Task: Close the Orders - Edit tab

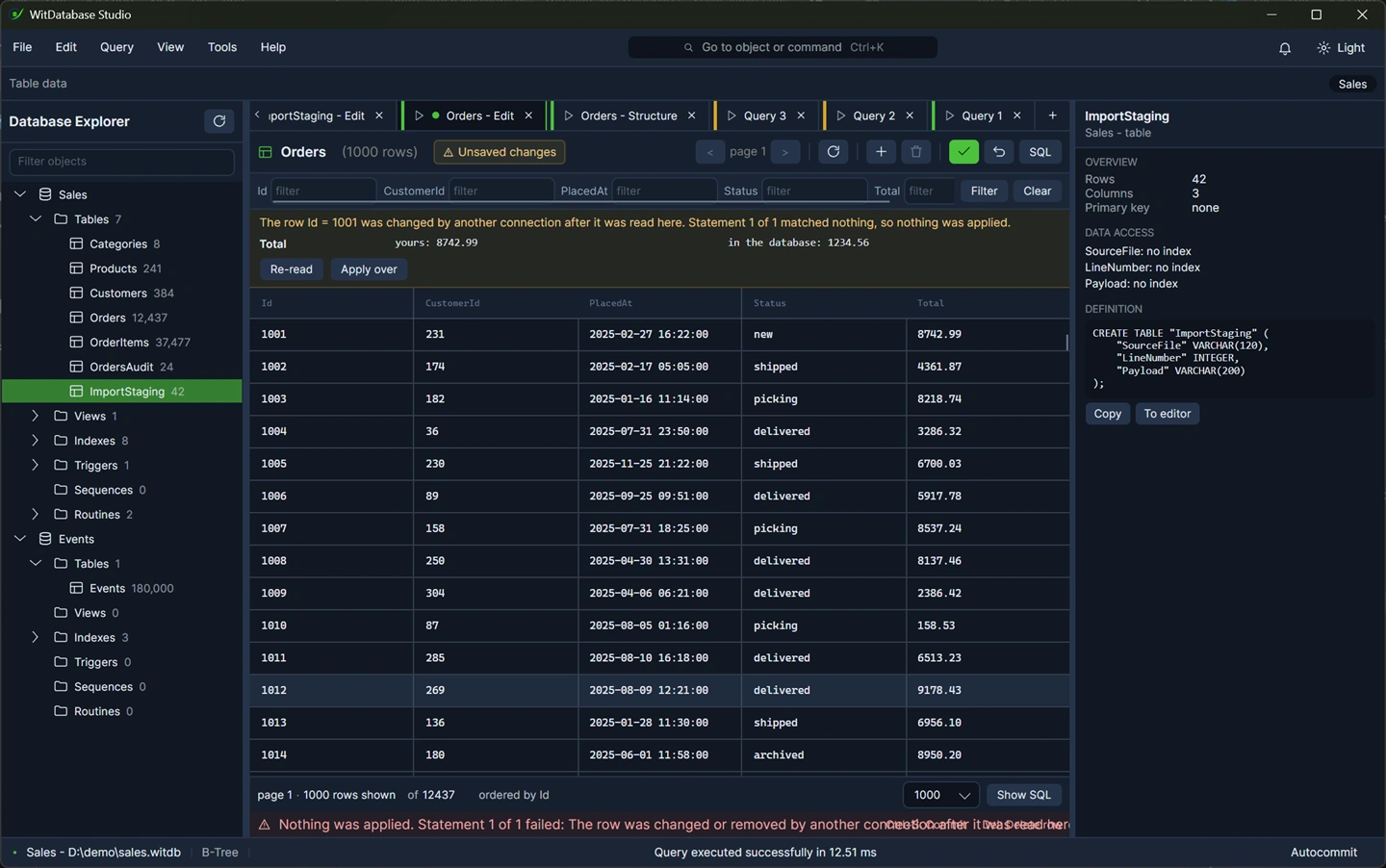Action: click(528, 115)
